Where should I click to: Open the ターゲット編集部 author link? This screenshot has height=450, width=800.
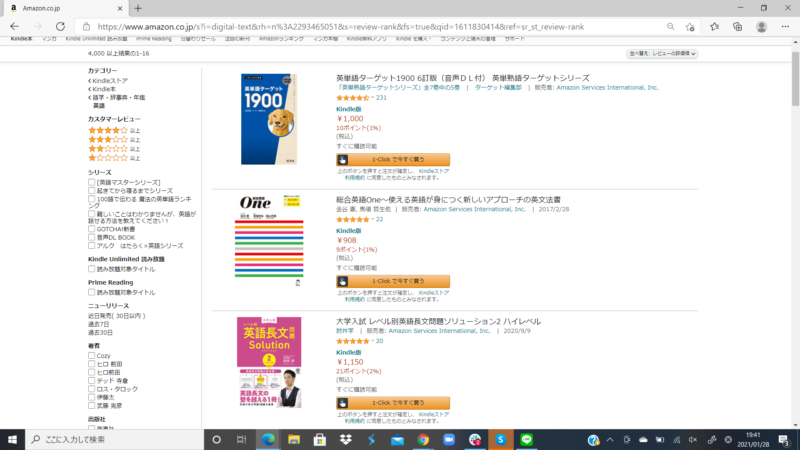tap(498, 88)
